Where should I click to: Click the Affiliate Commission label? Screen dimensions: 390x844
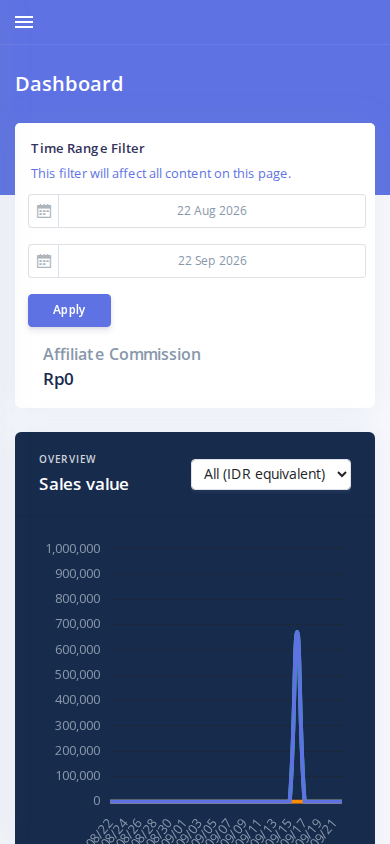click(122, 354)
